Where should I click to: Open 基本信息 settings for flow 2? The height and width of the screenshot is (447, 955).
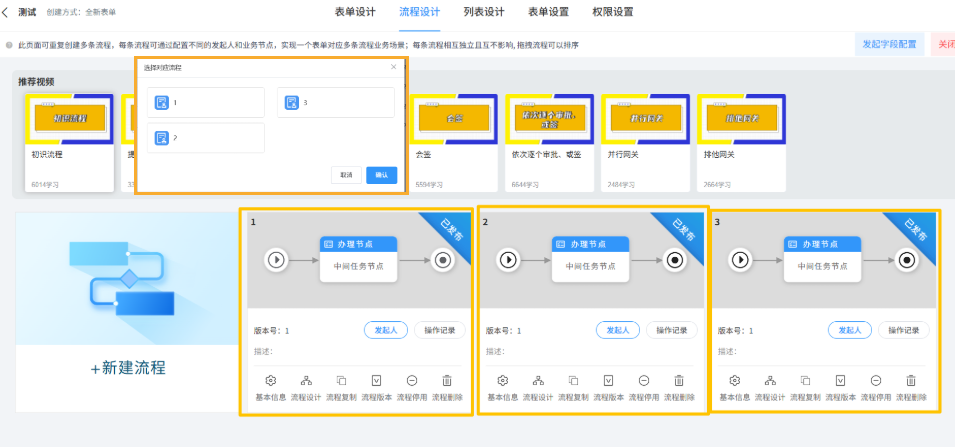pos(503,388)
